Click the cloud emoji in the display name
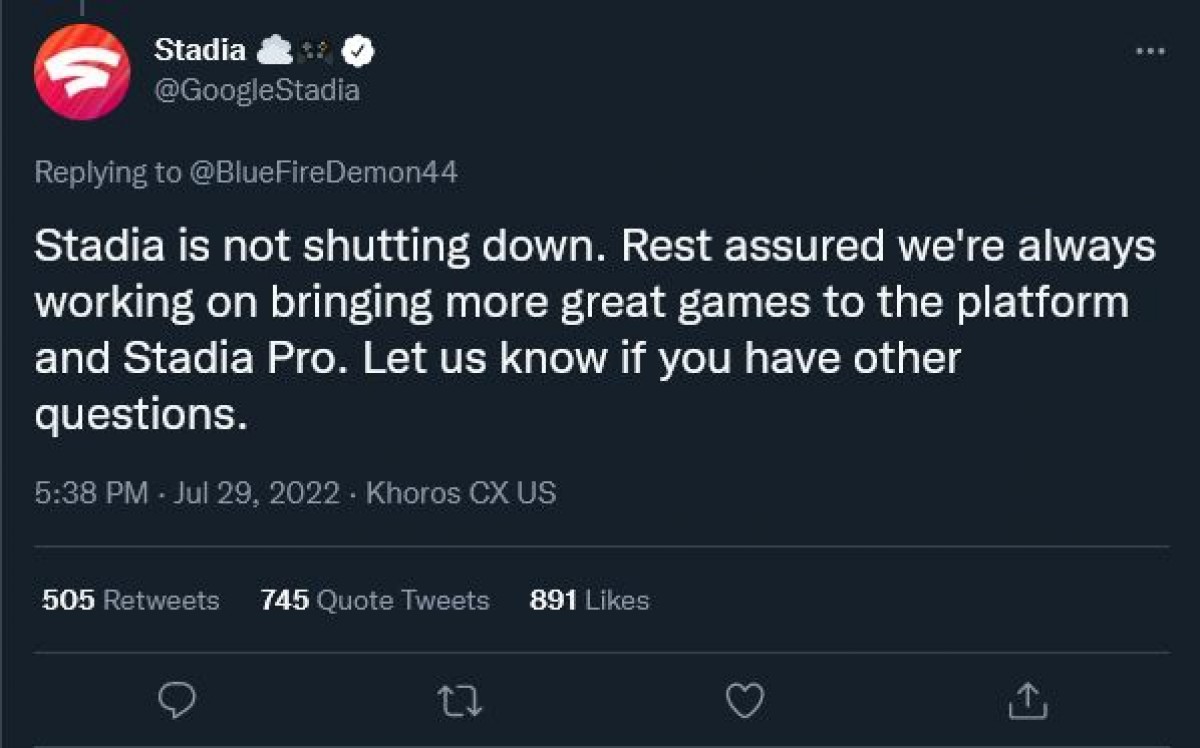Viewport: 1200px width, 748px height. [277, 49]
